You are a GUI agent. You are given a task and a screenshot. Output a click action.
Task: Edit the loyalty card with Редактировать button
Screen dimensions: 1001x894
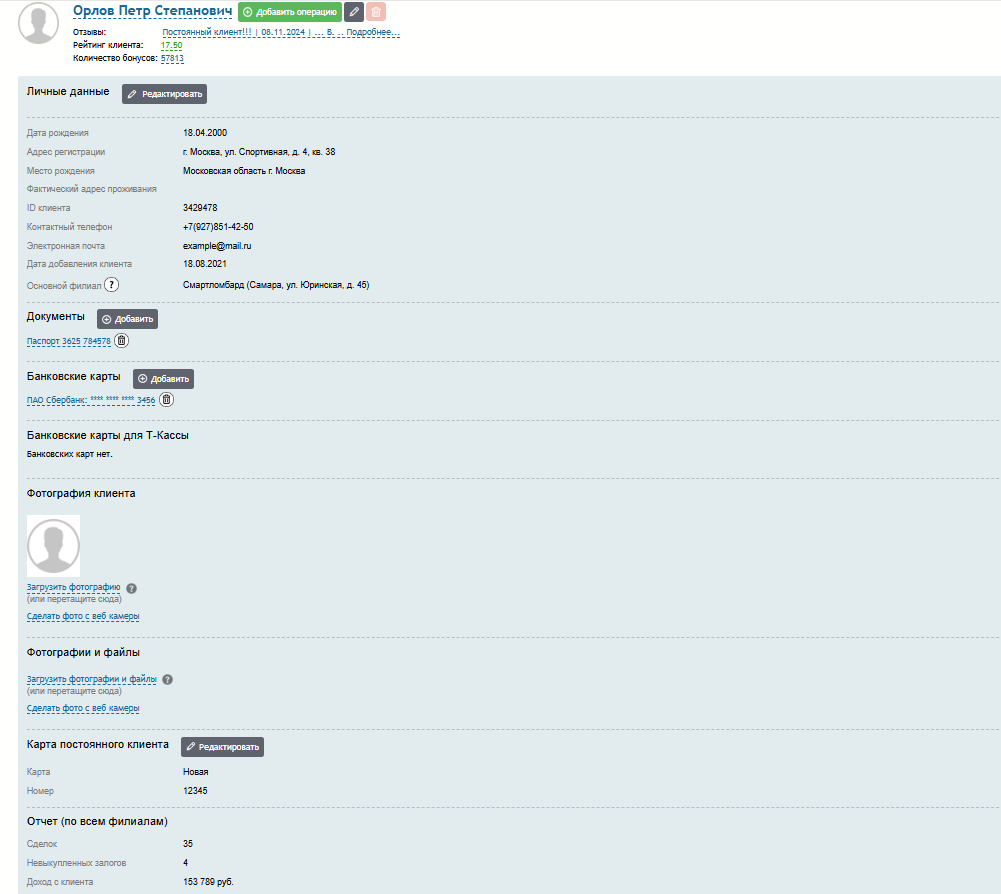point(222,747)
